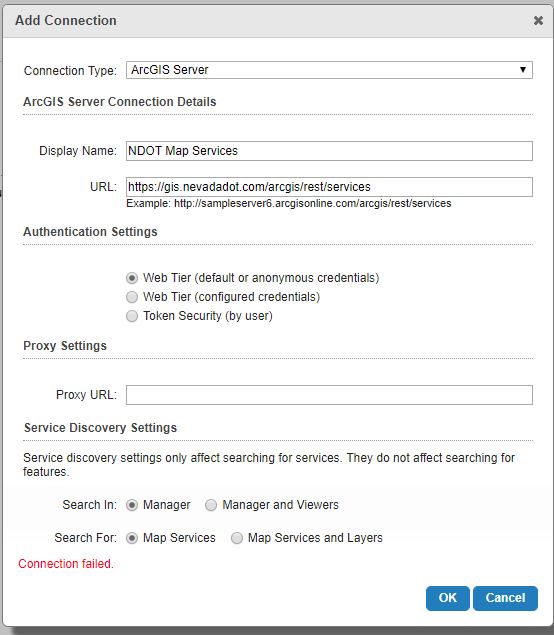Click the URL field containing gis.nevadadot.com

tap(329, 187)
